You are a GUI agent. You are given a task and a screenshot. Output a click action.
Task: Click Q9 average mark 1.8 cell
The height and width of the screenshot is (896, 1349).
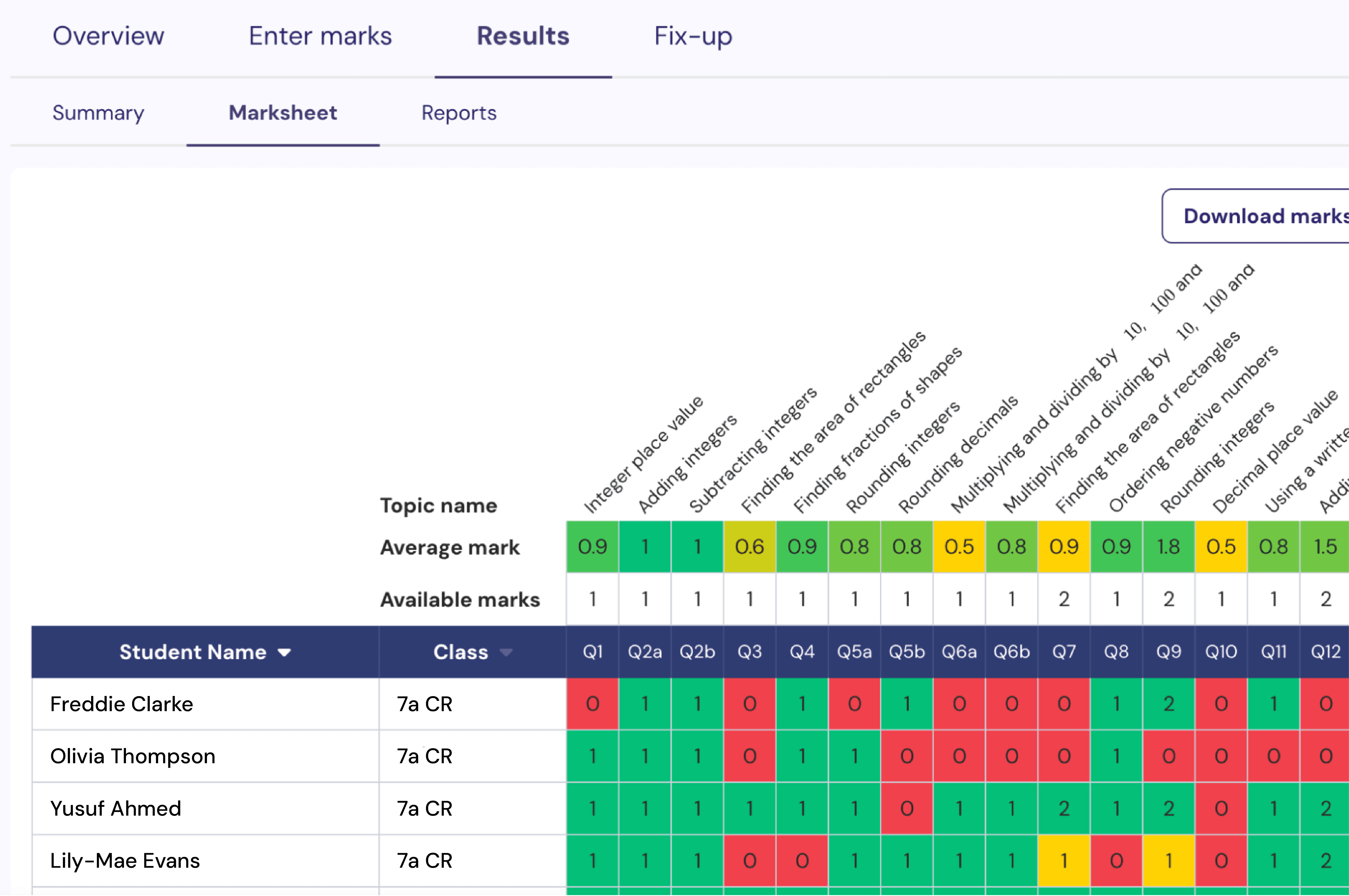click(x=1168, y=547)
